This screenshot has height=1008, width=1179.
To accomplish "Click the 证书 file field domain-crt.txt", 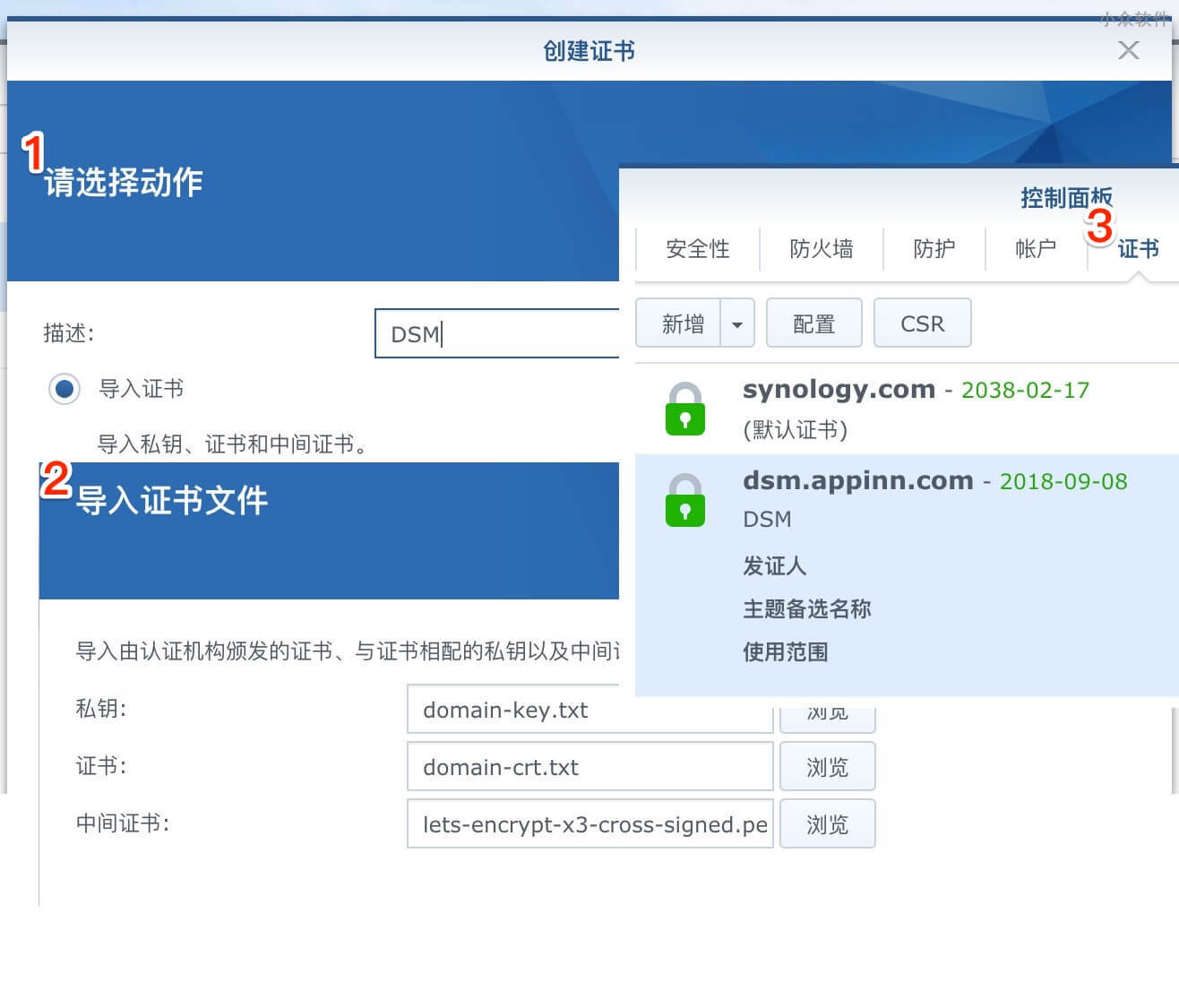I will coord(590,767).
